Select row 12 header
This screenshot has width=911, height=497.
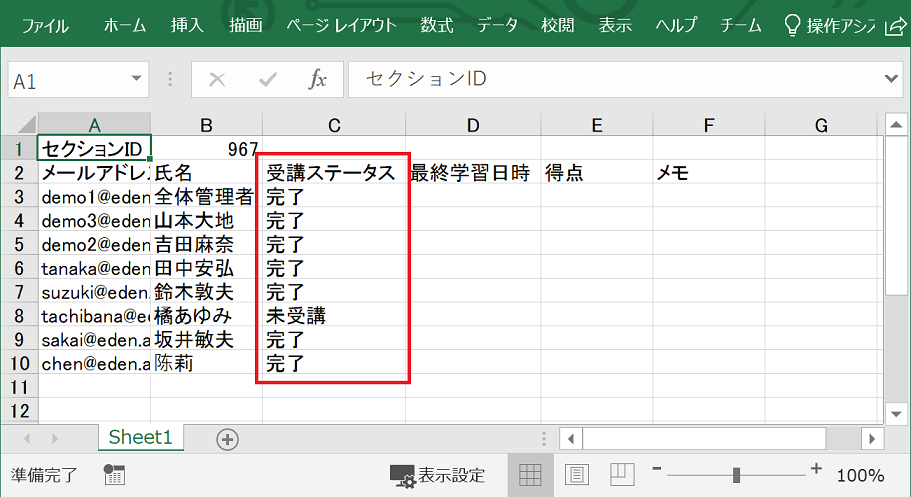click(19, 411)
